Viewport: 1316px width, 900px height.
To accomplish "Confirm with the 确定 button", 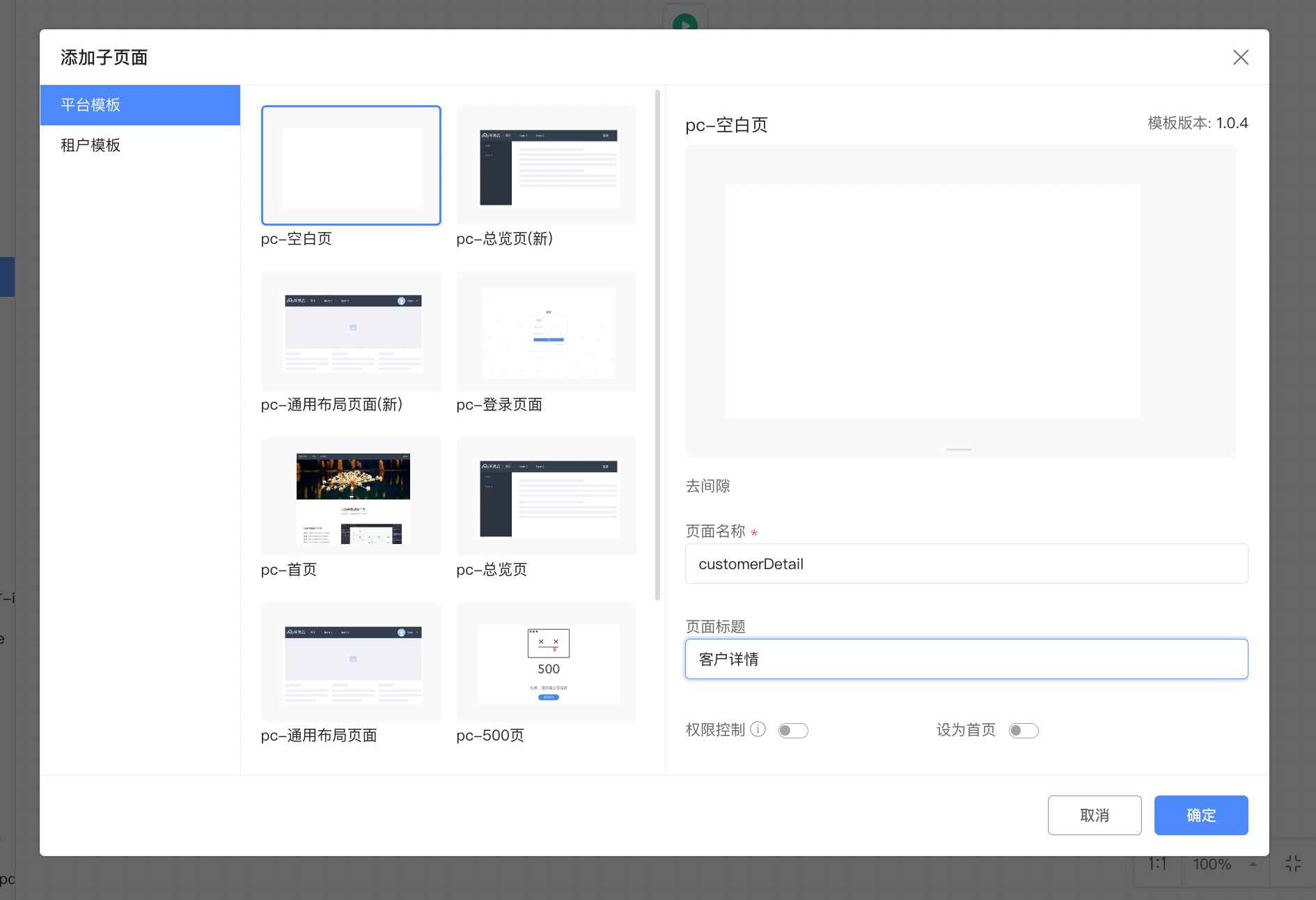I will [x=1201, y=815].
